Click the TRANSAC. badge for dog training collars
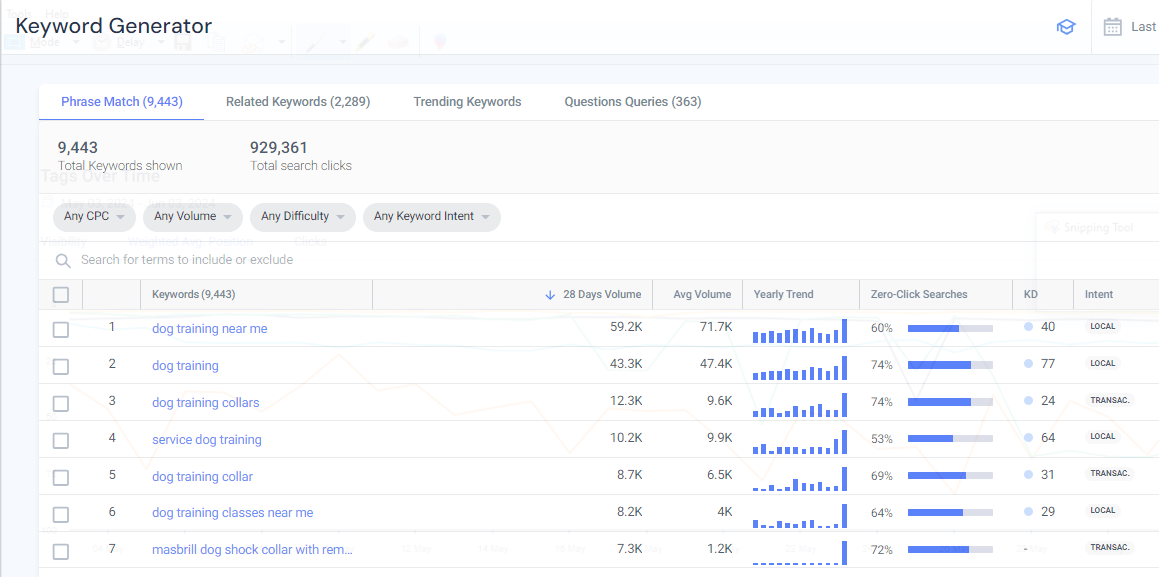 (1109, 400)
